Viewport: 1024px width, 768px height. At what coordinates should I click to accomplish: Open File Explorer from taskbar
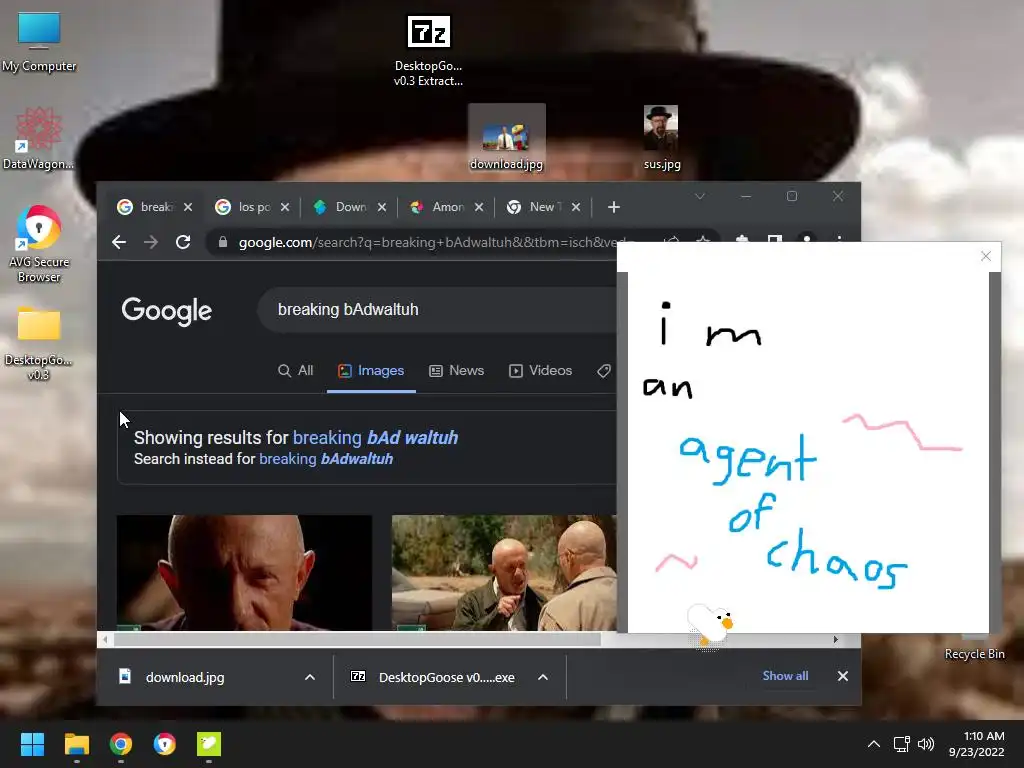76,744
